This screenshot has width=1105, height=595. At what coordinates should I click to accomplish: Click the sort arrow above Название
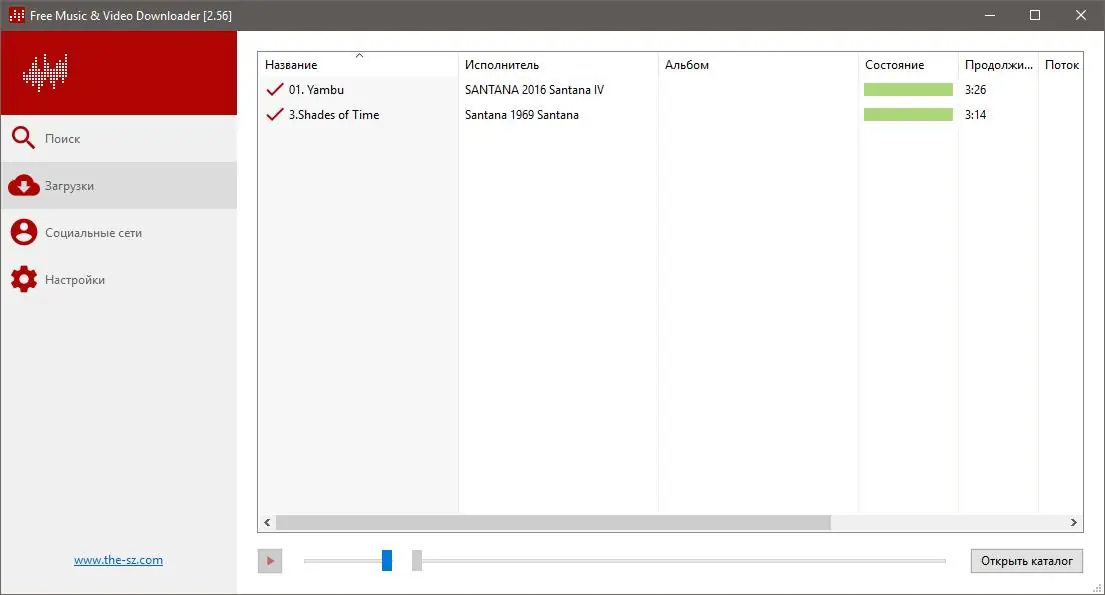(x=359, y=55)
